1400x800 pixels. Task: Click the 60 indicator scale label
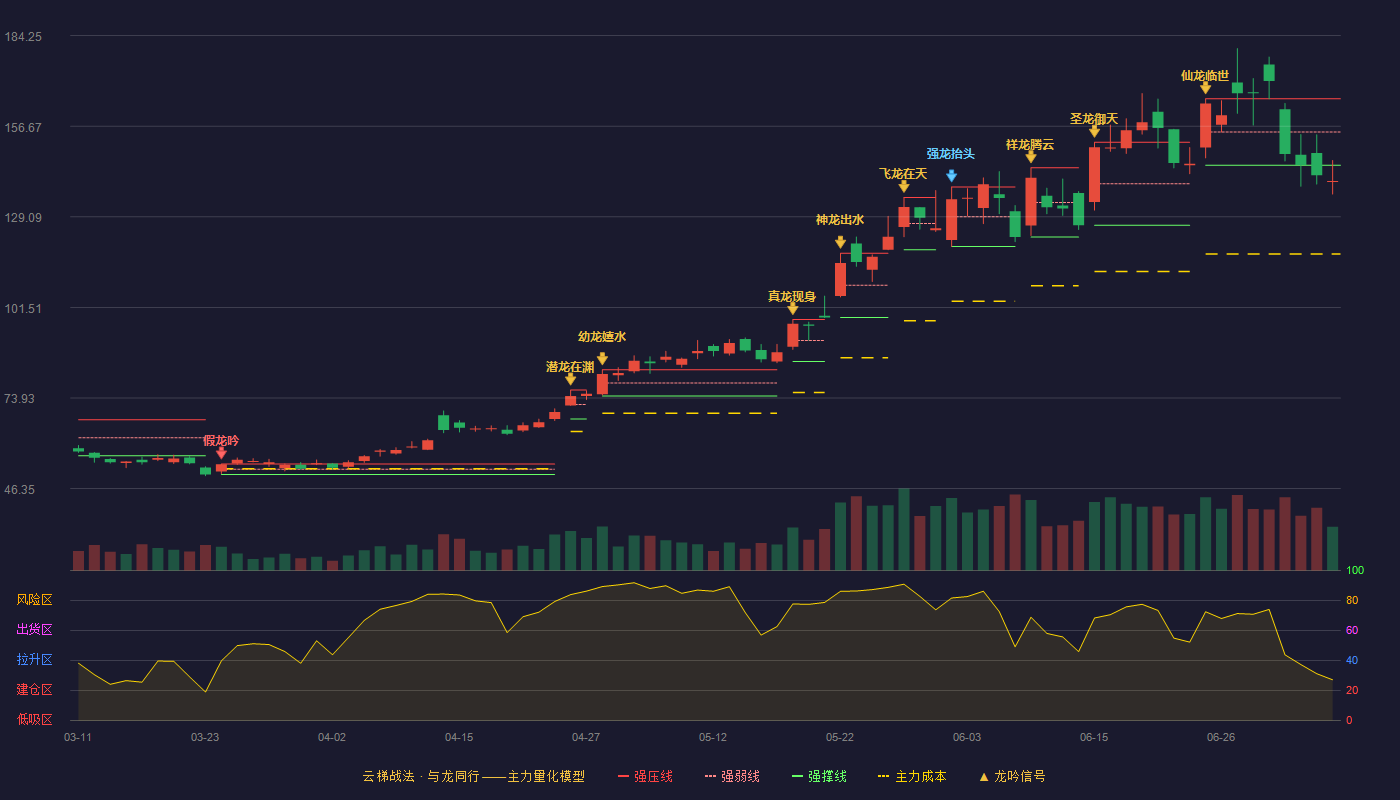click(1352, 630)
